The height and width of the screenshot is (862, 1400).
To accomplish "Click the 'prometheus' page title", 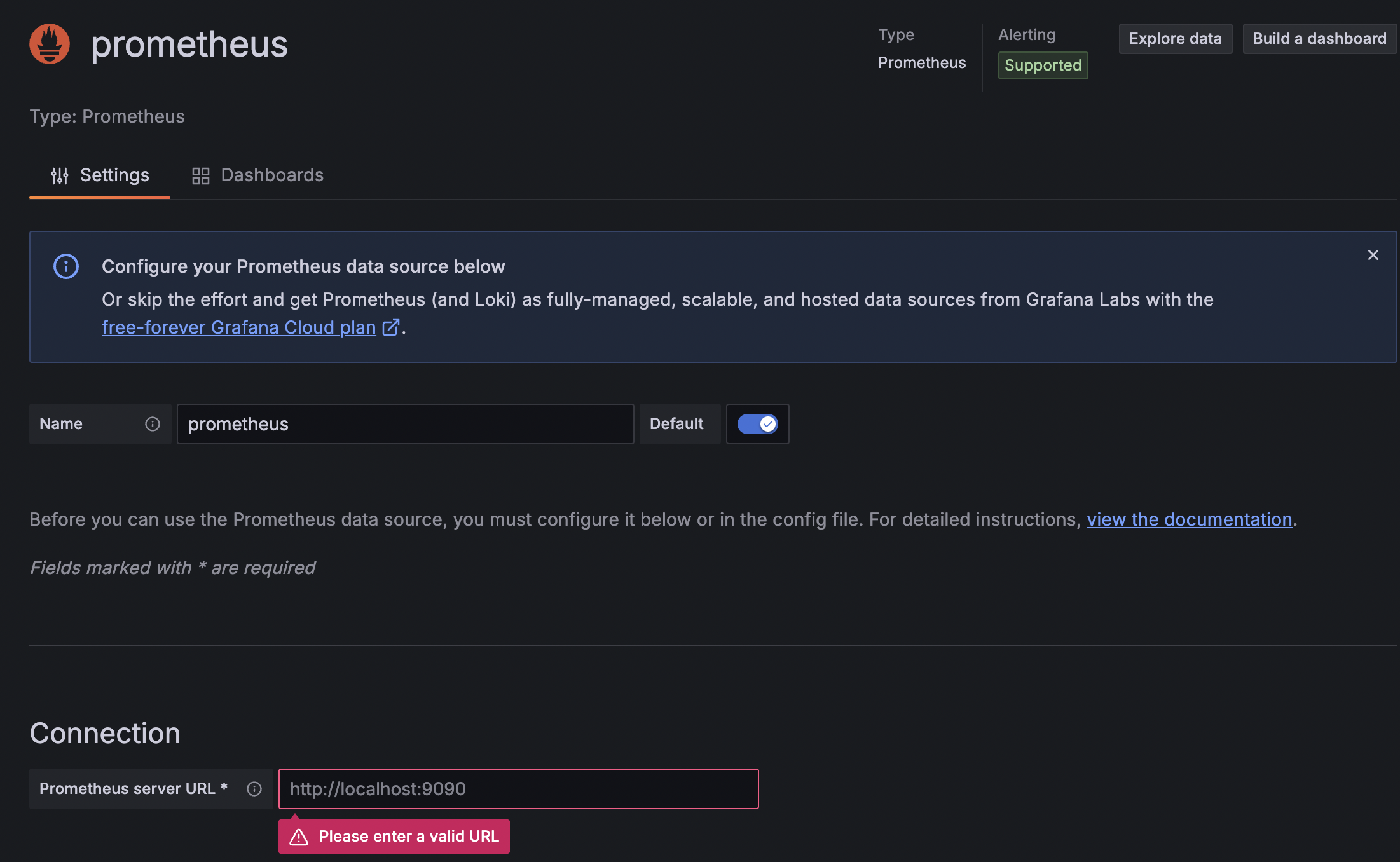I will click(189, 44).
